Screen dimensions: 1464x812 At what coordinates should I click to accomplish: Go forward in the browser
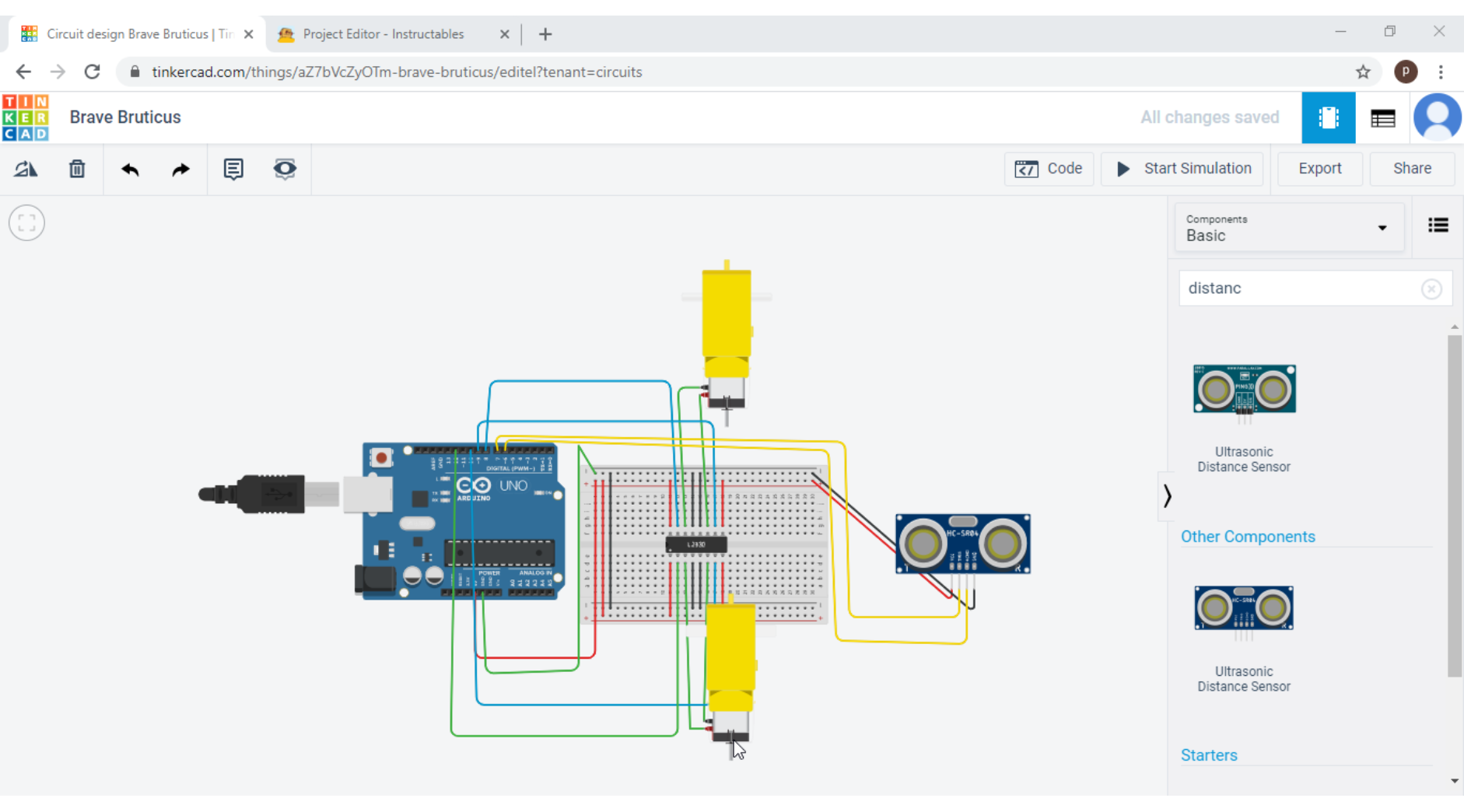pos(58,72)
